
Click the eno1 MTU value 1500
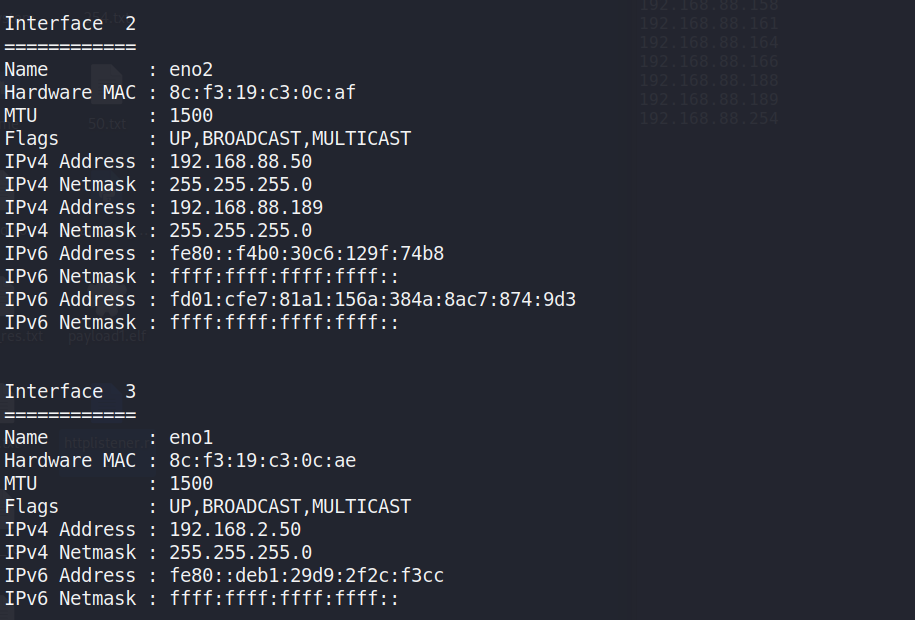point(191,483)
